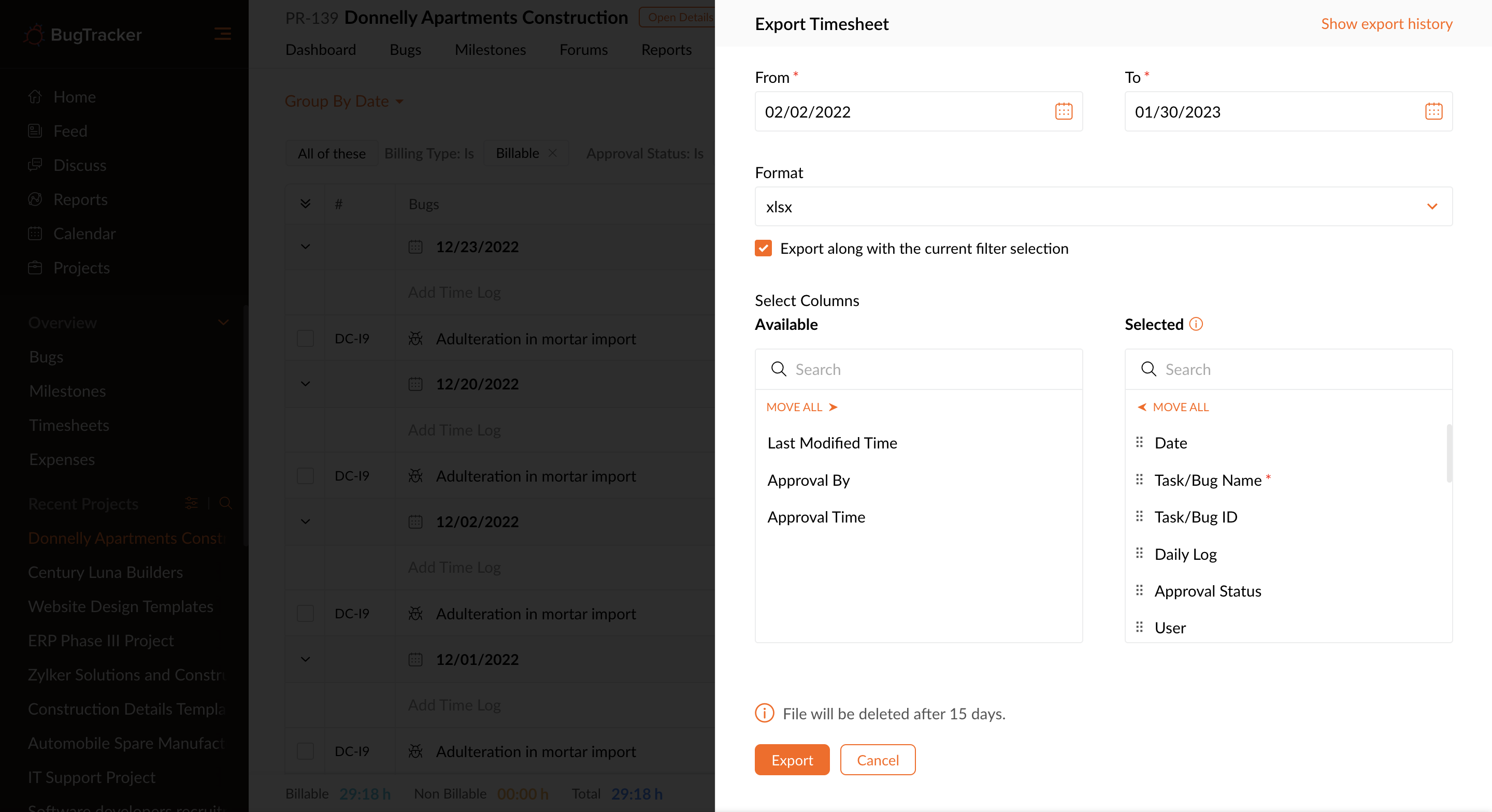The width and height of the screenshot is (1492, 812).
Task: Select Last Modified Time in Available list
Action: (x=833, y=442)
